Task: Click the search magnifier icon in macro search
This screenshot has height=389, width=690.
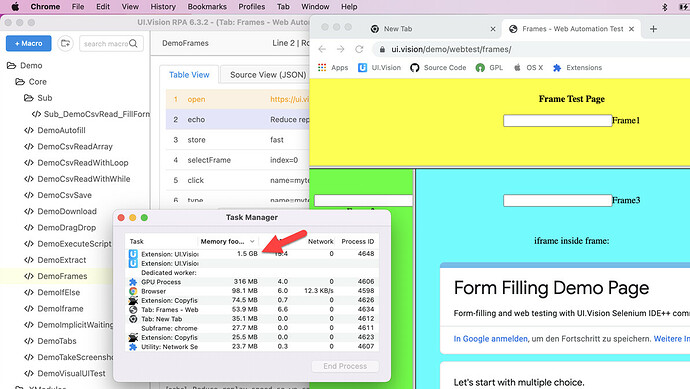Action: [133, 43]
